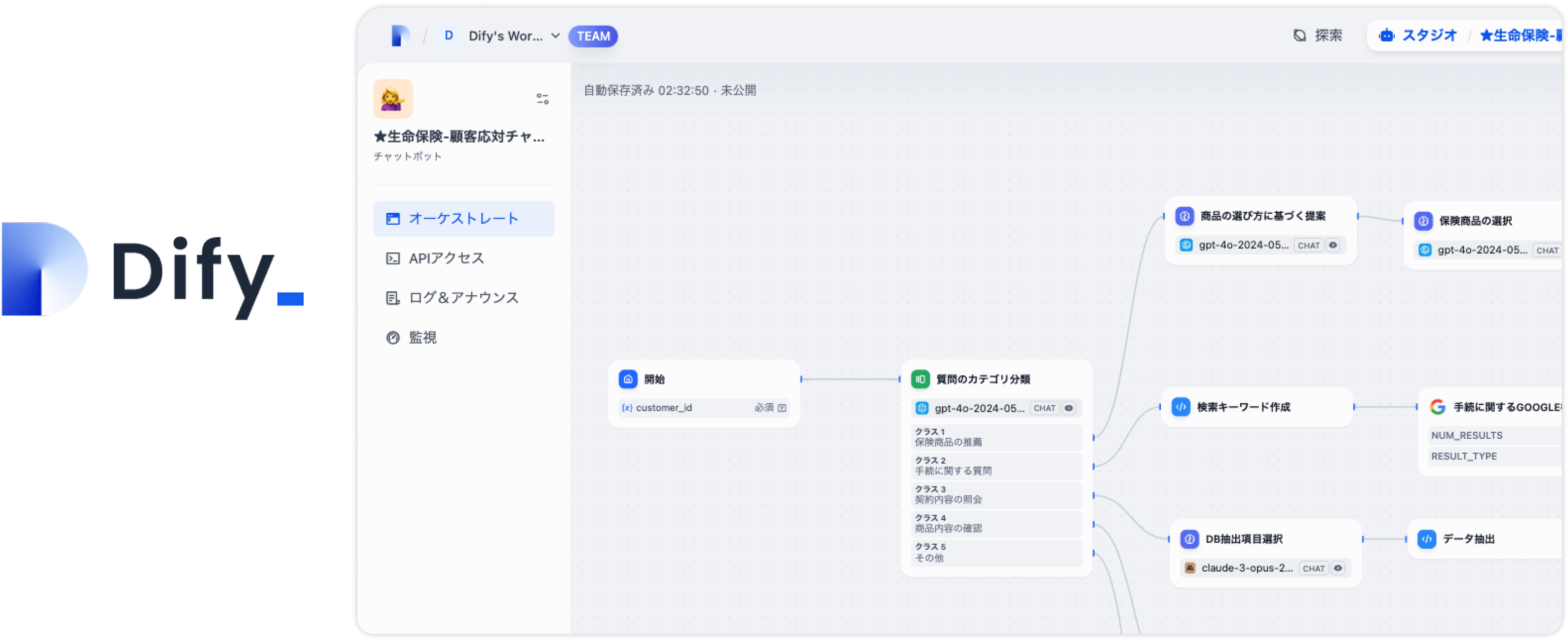Click the CHAT badge in 質問のカテゴリ分類 node
The image size is (1568, 640).
point(1044,408)
